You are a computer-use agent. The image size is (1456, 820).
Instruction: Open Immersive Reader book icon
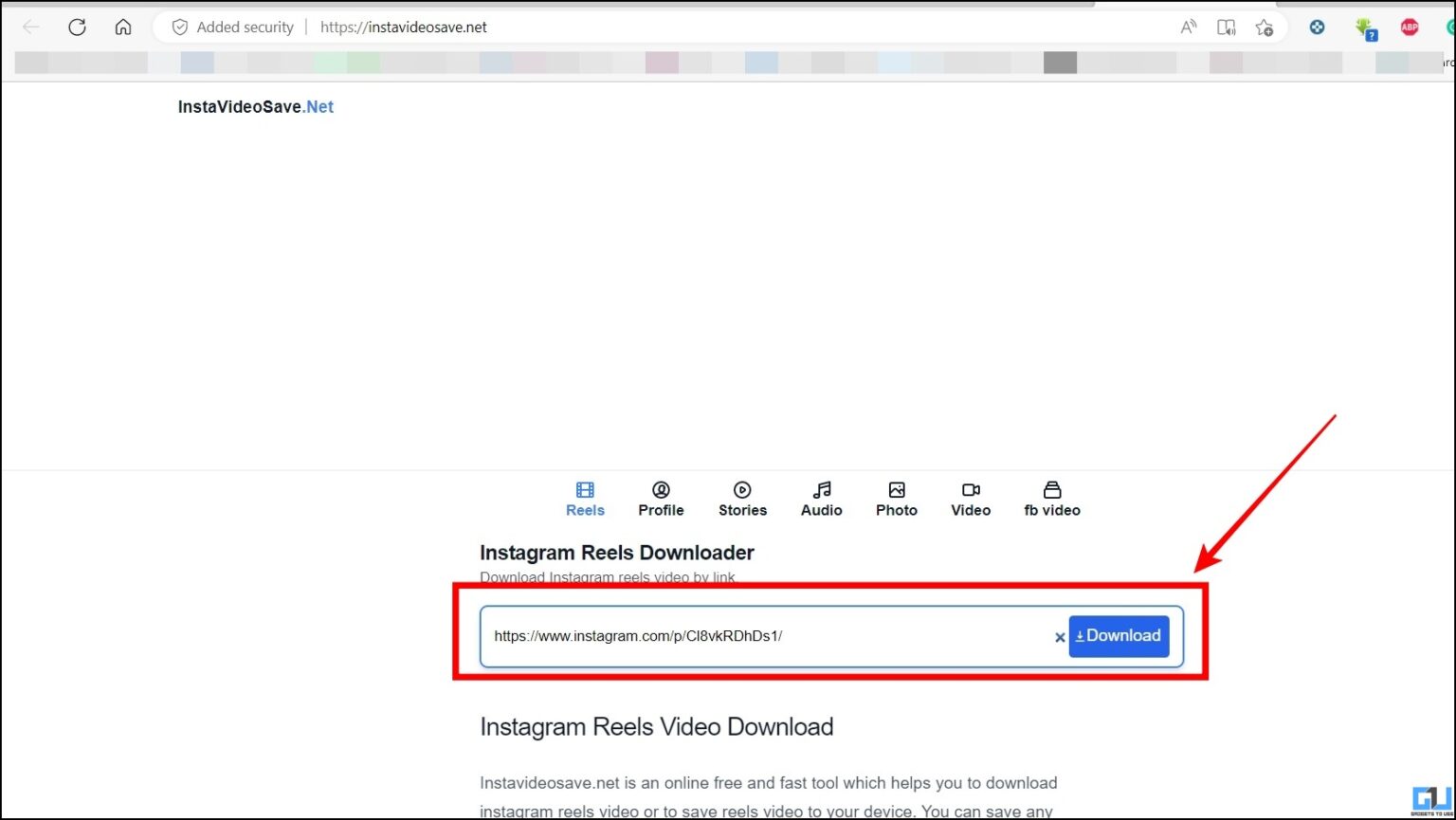[x=1226, y=27]
